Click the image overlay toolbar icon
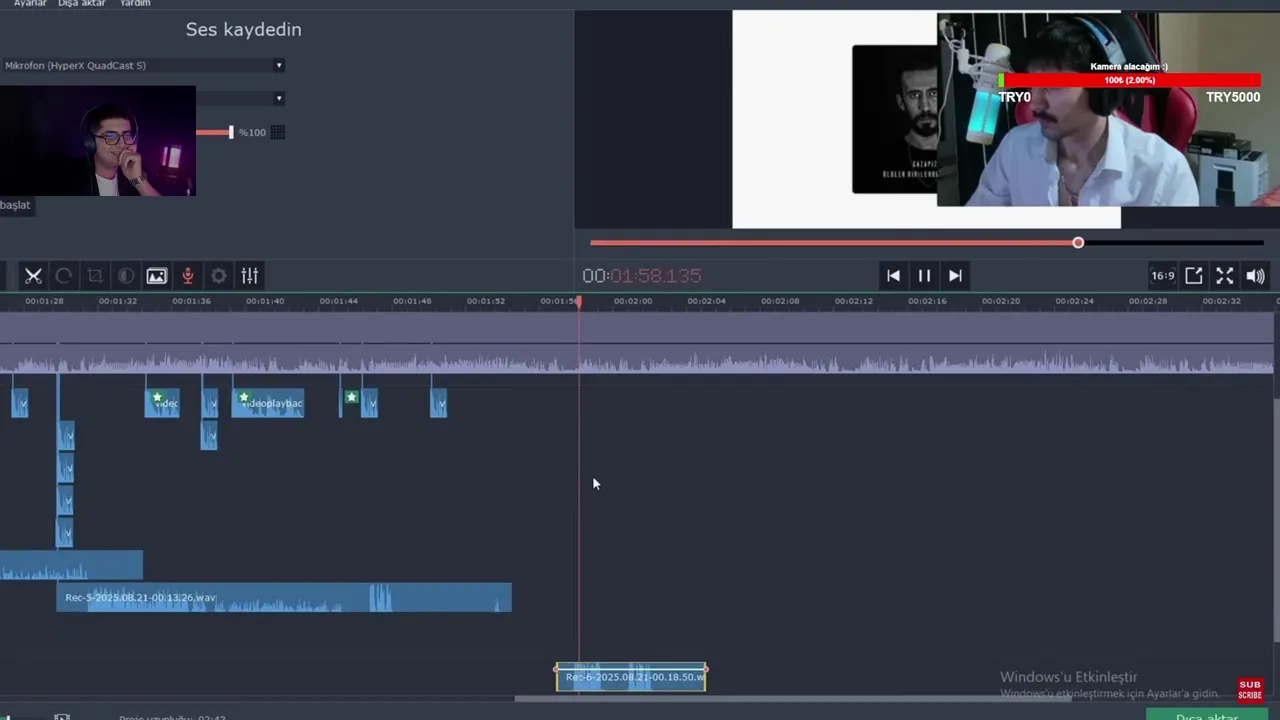Screen dimensions: 1280x720 [x=157, y=276]
